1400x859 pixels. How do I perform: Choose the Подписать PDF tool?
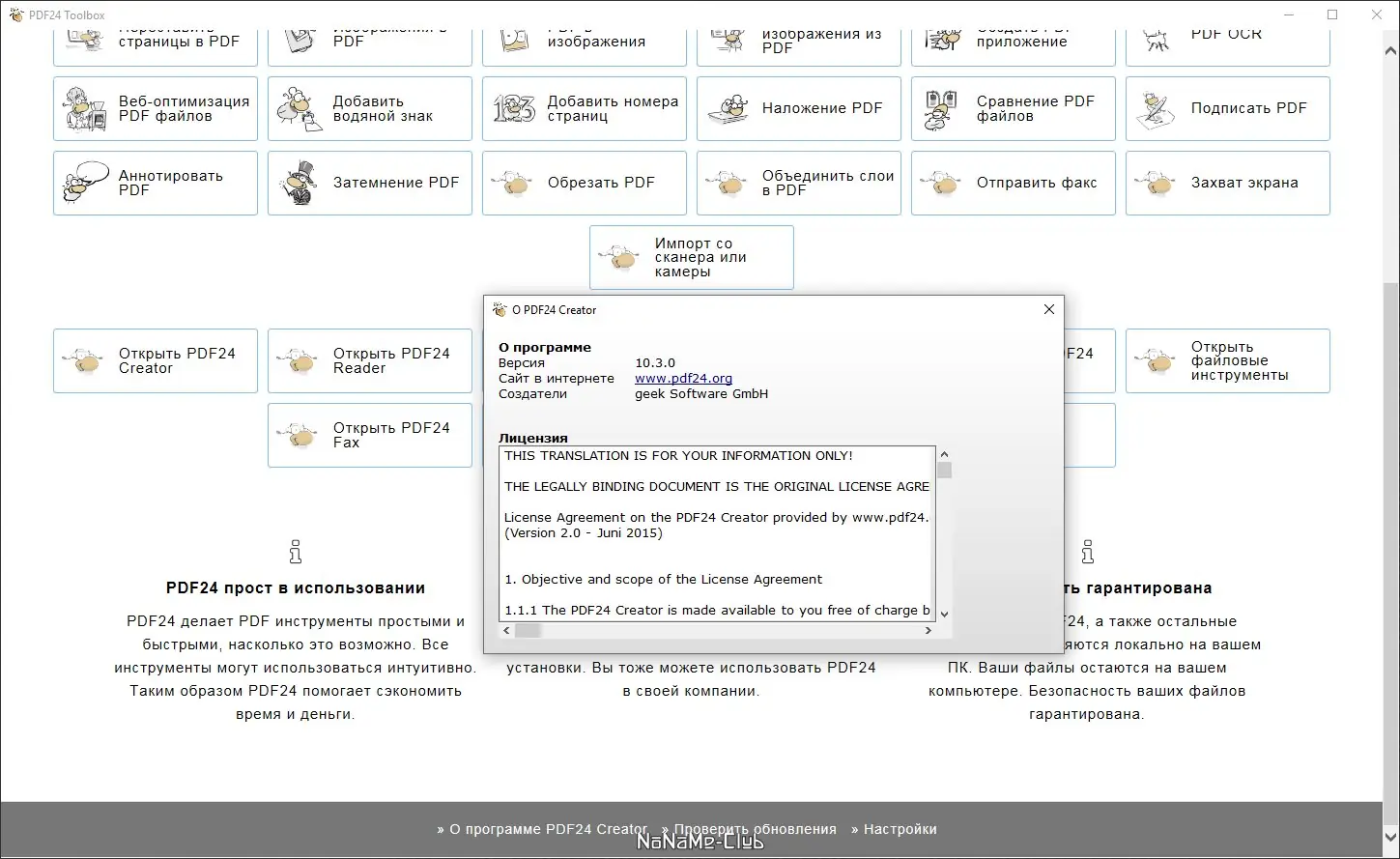coord(1228,109)
